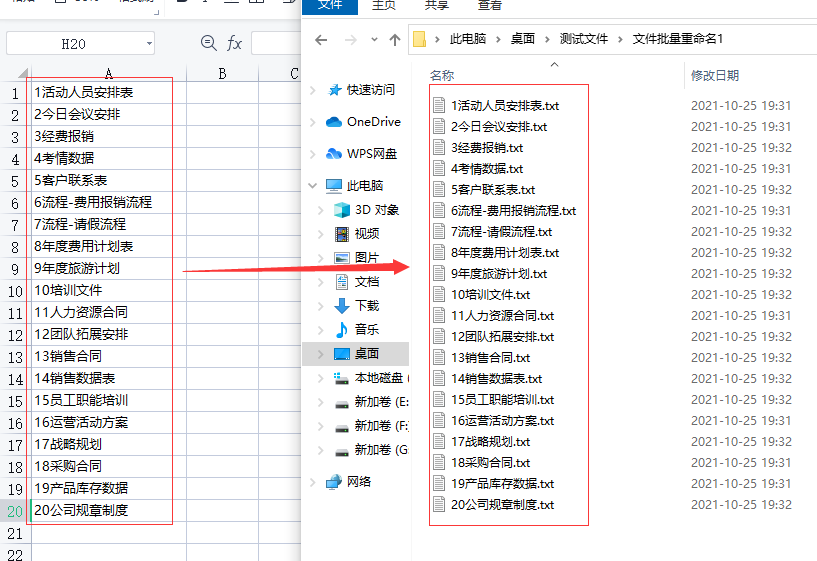Select file 2今日会议安排.txt
817x561 pixels.
(499, 127)
